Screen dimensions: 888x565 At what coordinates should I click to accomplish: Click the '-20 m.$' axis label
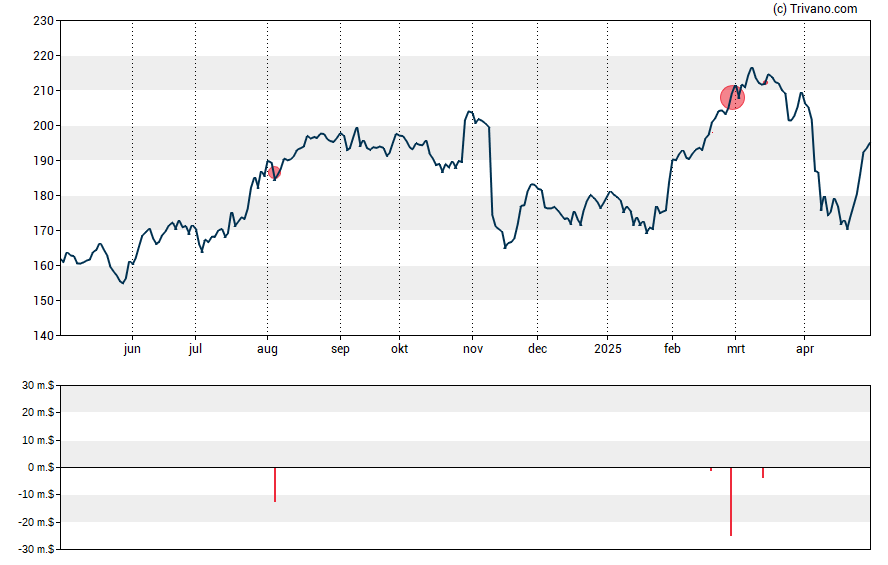(x=36, y=523)
